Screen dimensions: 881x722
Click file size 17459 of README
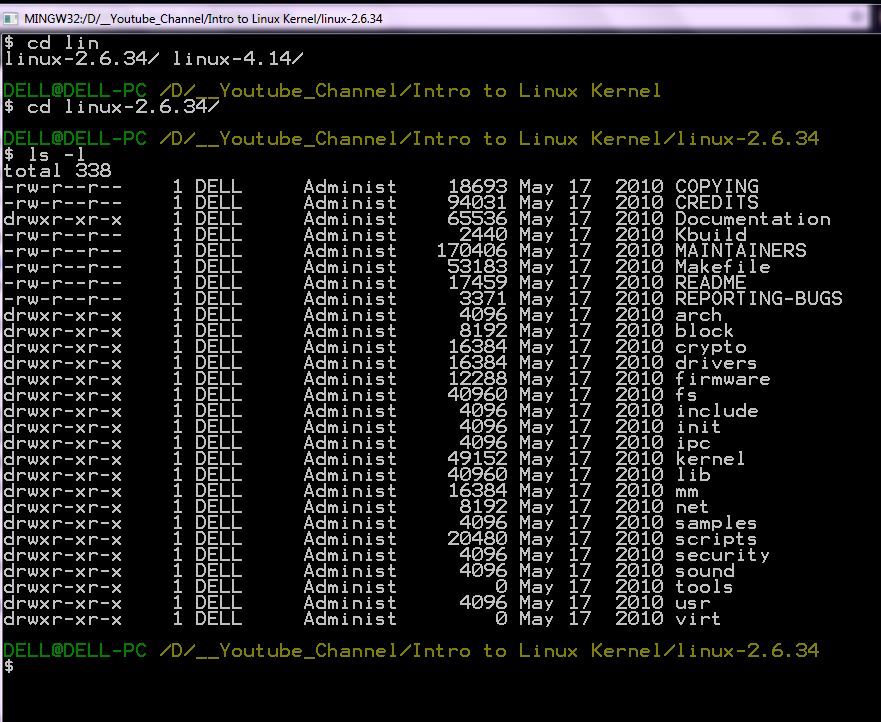click(478, 283)
